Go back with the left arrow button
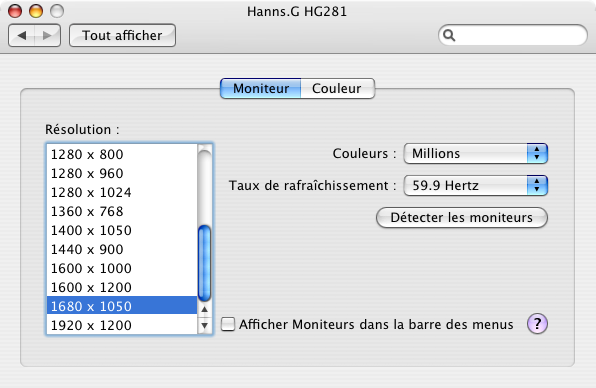The height and width of the screenshot is (388, 596). coord(22,35)
